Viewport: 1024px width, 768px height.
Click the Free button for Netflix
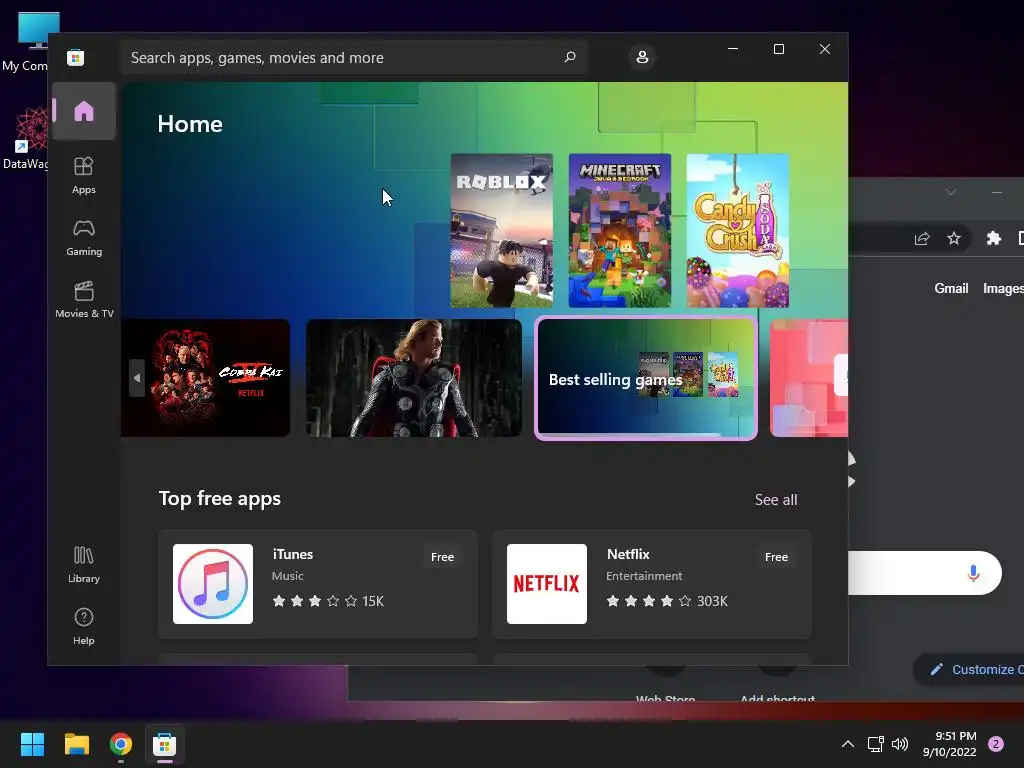coord(776,557)
